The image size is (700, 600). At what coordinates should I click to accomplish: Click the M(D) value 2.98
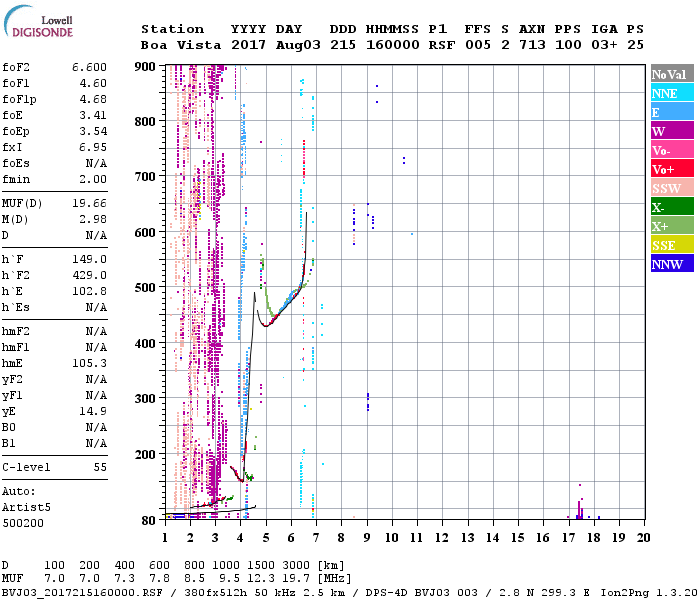(x=93, y=219)
